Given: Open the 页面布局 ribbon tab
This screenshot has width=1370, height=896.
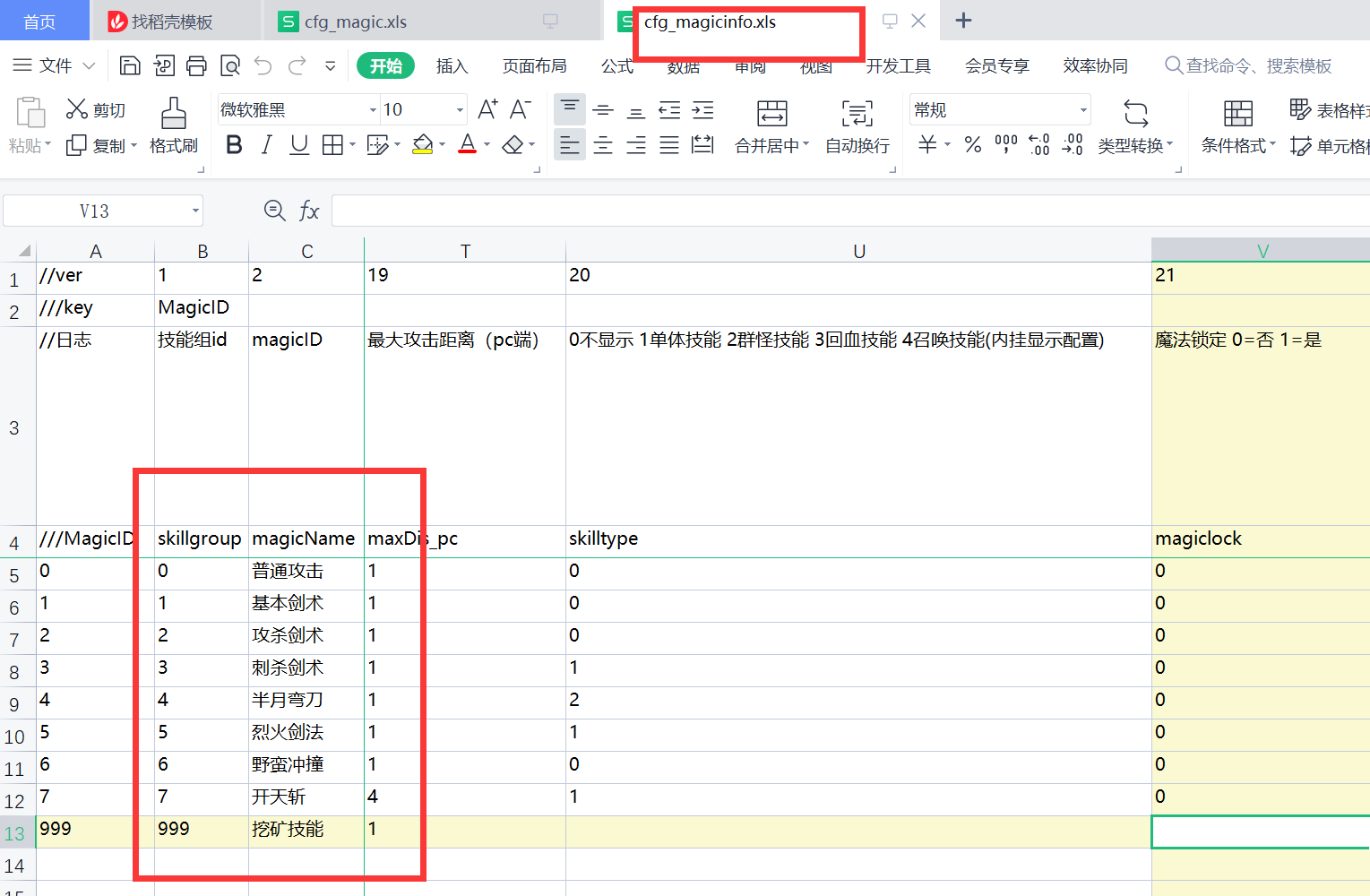Looking at the screenshot, I should pyautogui.click(x=534, y=65).
